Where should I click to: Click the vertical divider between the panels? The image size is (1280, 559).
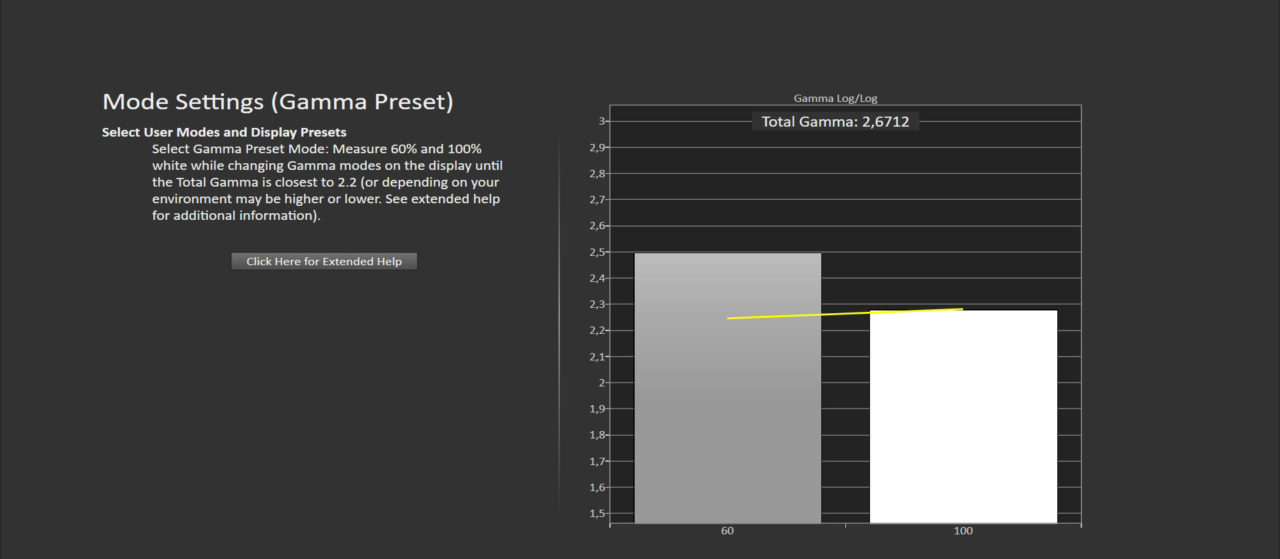(559, 330)
